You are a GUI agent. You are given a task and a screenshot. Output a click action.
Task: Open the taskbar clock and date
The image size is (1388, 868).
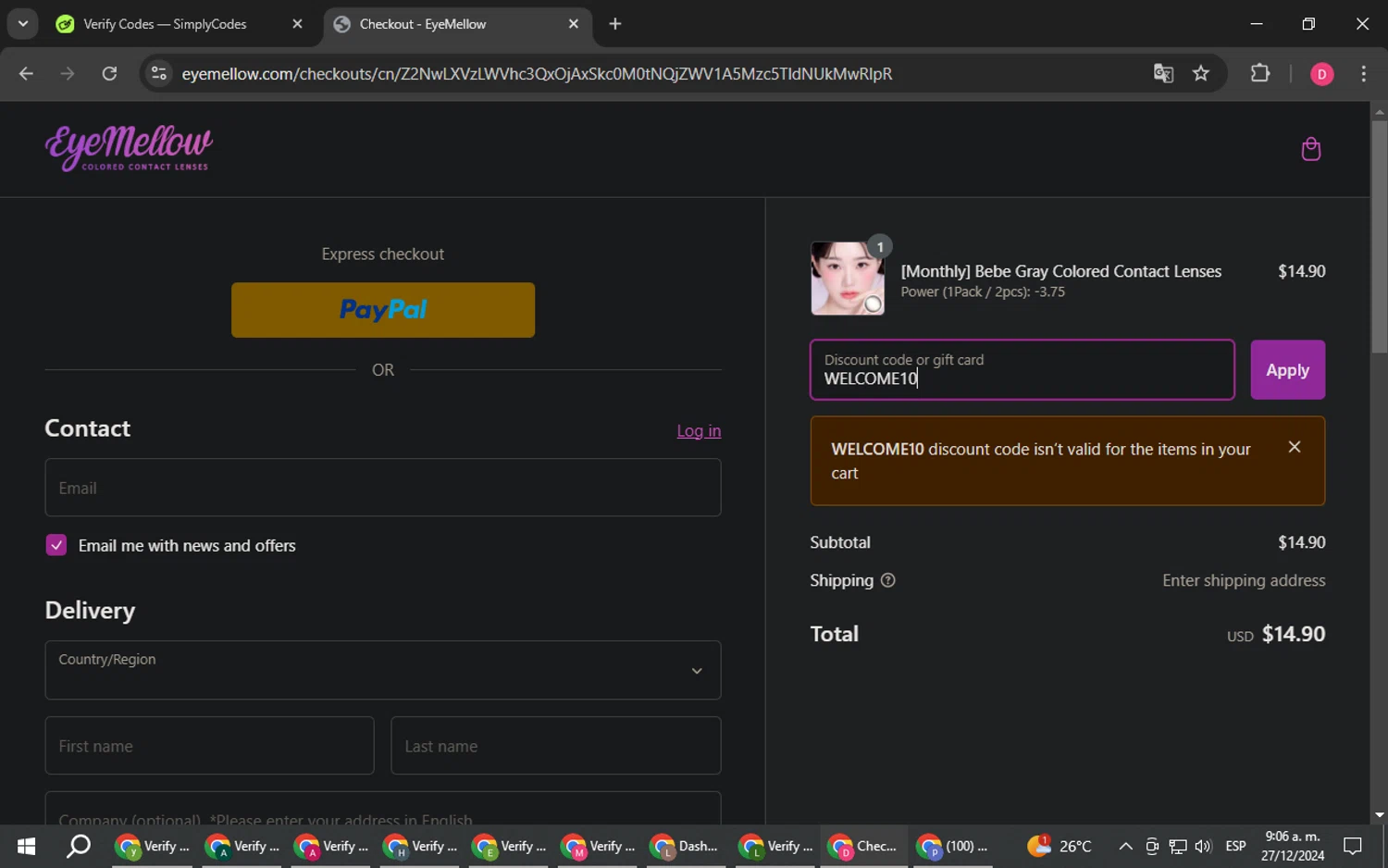1293,846
